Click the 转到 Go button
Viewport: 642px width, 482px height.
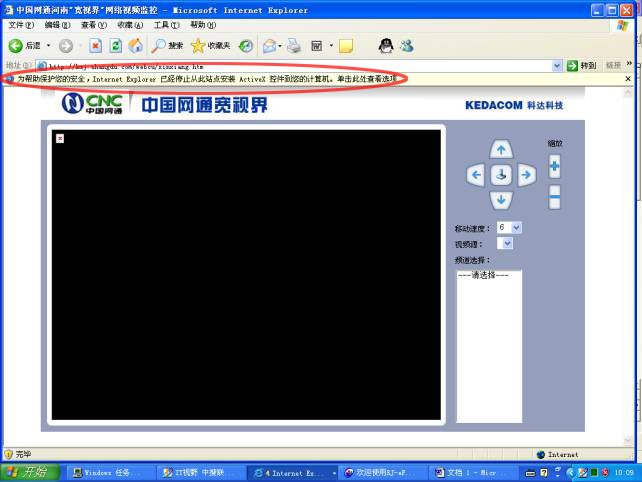(583, 65)
